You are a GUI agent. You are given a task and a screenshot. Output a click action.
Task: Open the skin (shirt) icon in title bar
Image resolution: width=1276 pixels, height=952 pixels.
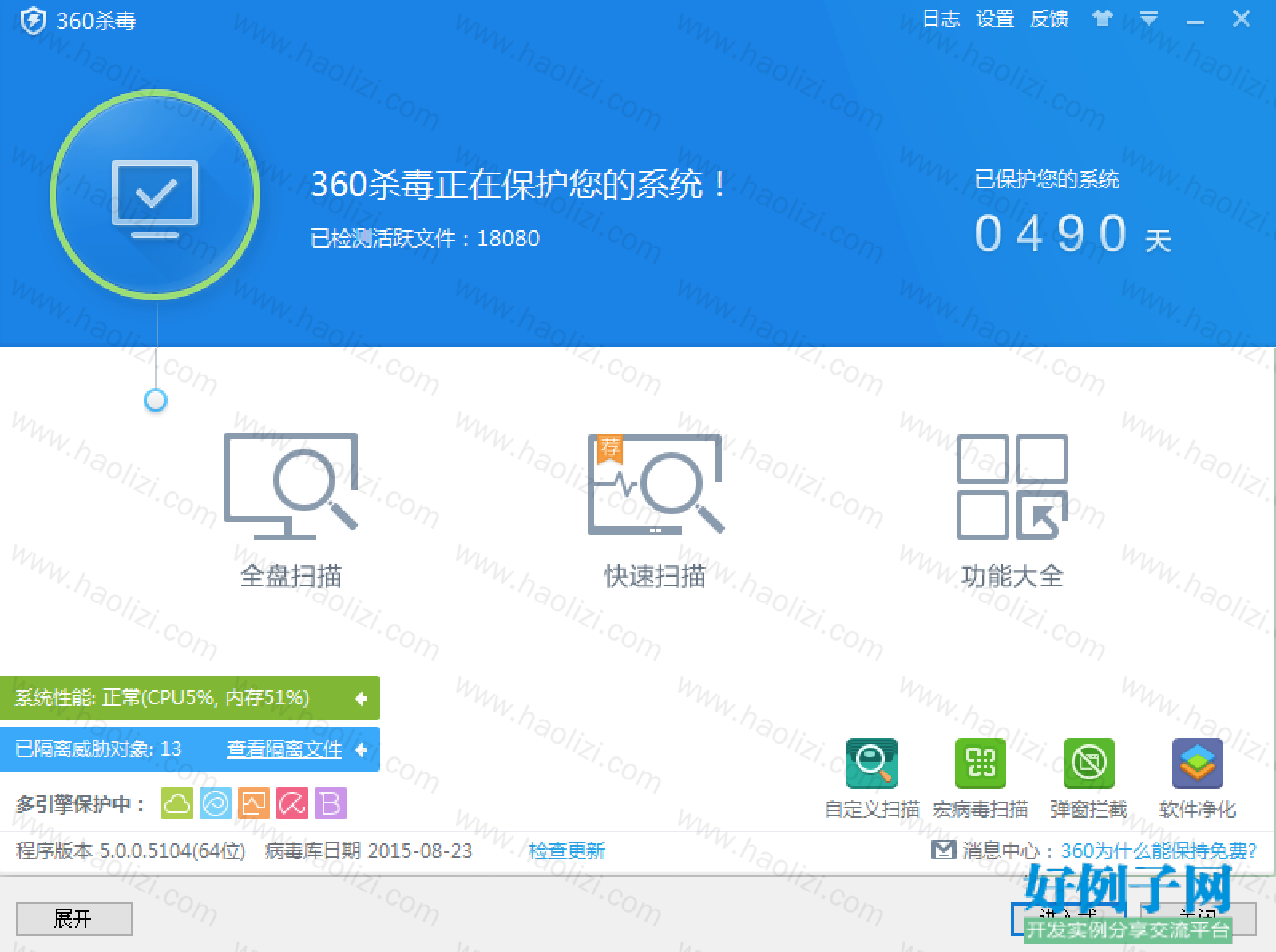1102,18
